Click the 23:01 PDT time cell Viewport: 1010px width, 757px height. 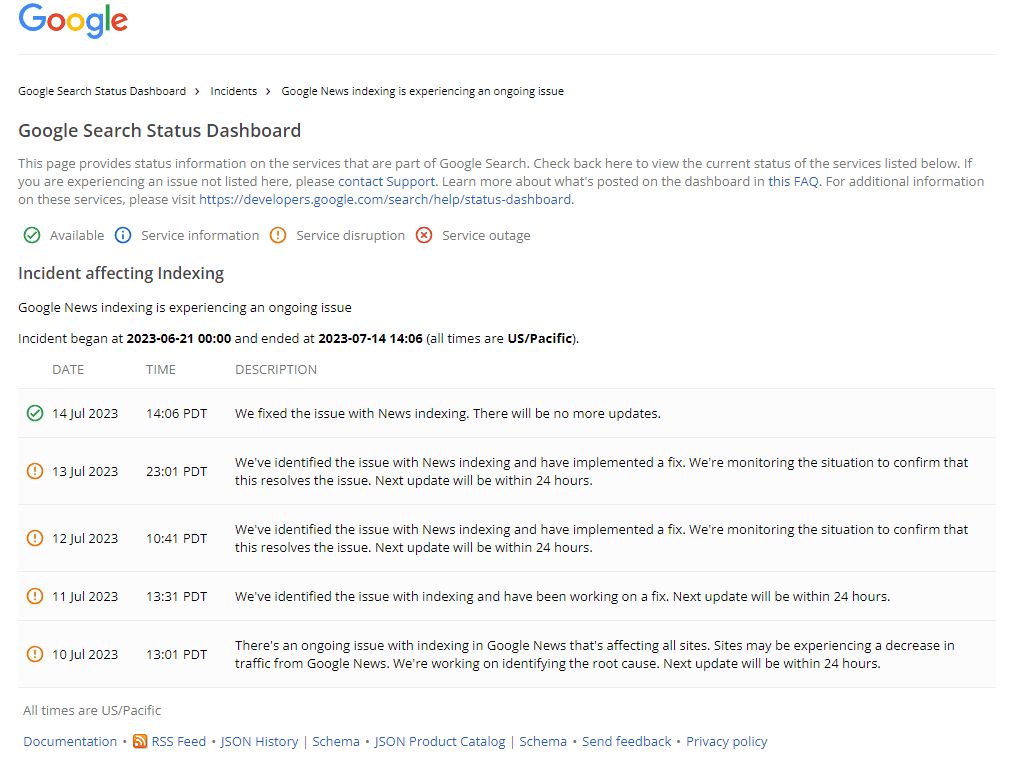(176, 472)
